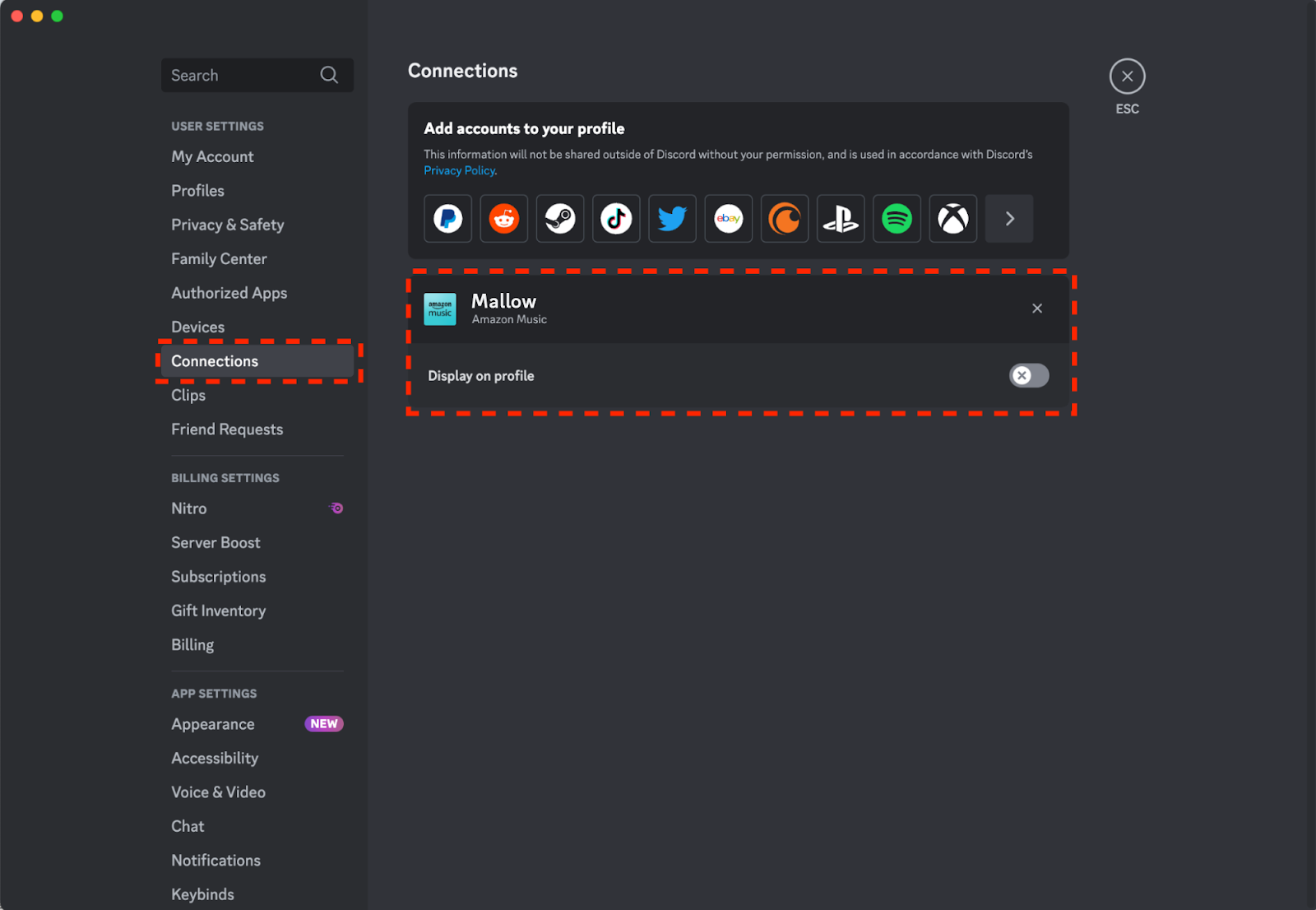Select the Connections sidebar item

(257, 361)
